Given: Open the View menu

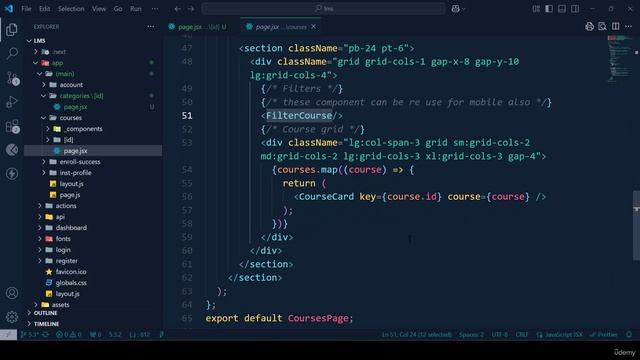Looking at the screenshot, I should pos(99,9).
